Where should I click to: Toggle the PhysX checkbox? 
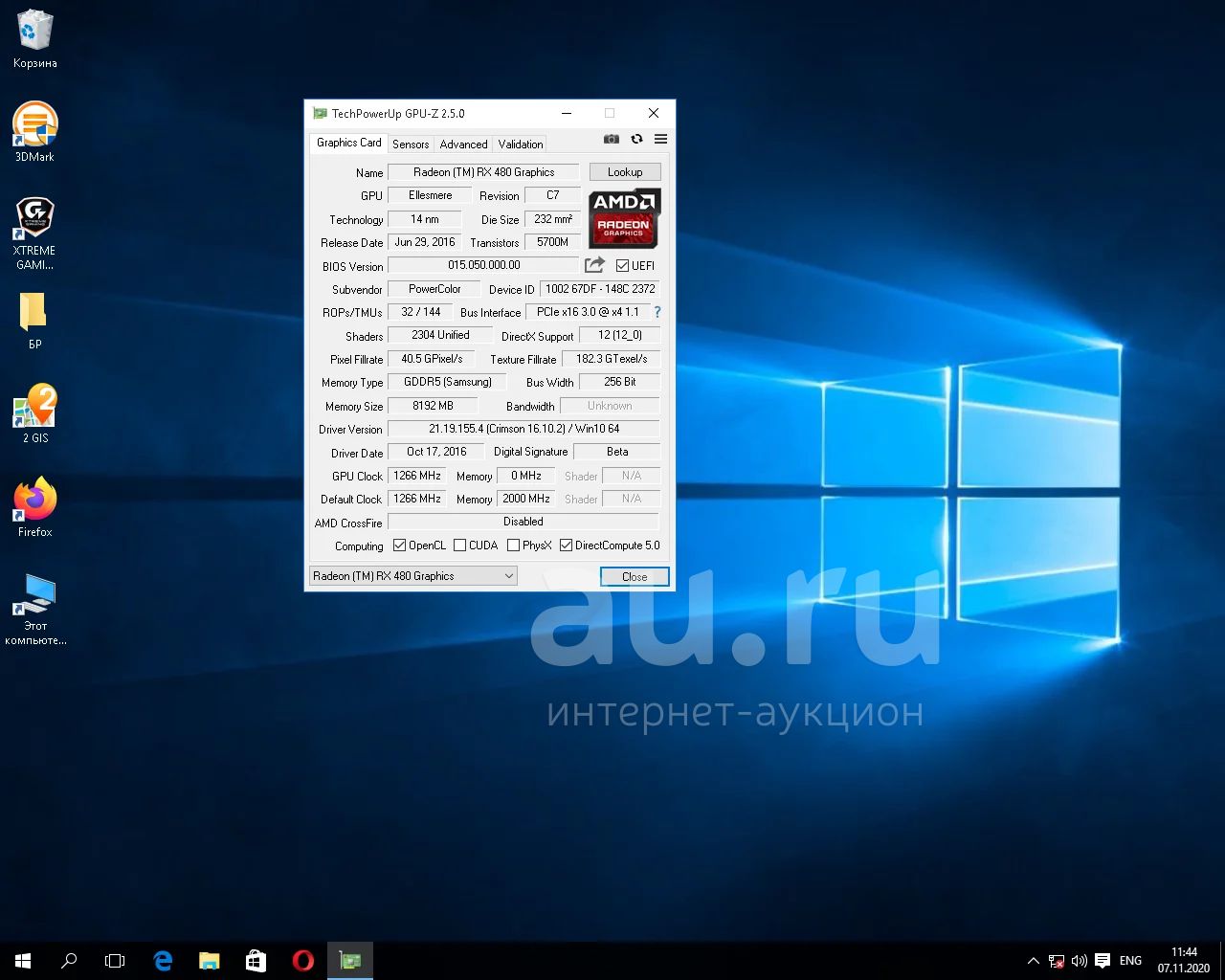(x=513, y=546)
